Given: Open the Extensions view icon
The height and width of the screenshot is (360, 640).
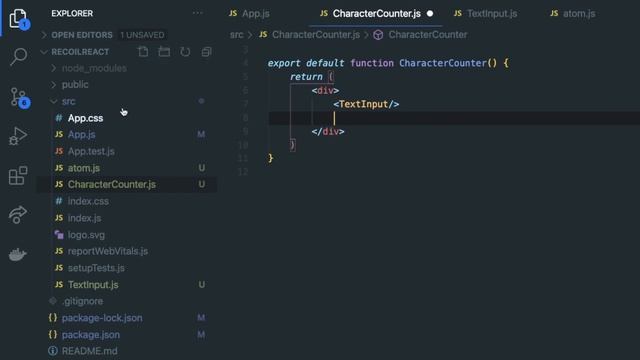Looking at the screenshot, I should [18, 176].
